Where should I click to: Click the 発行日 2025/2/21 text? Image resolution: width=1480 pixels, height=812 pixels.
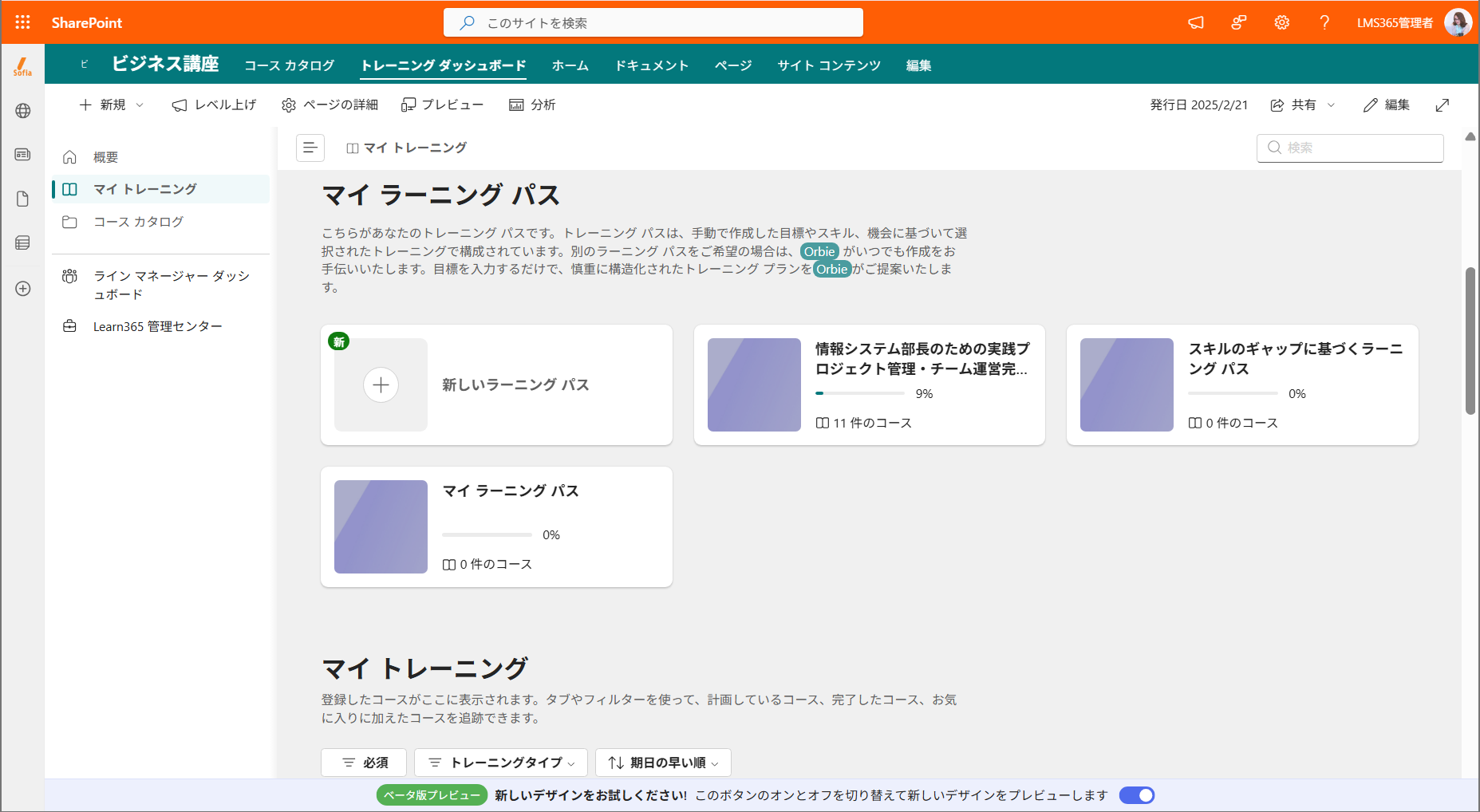(x=1198, y=105)
